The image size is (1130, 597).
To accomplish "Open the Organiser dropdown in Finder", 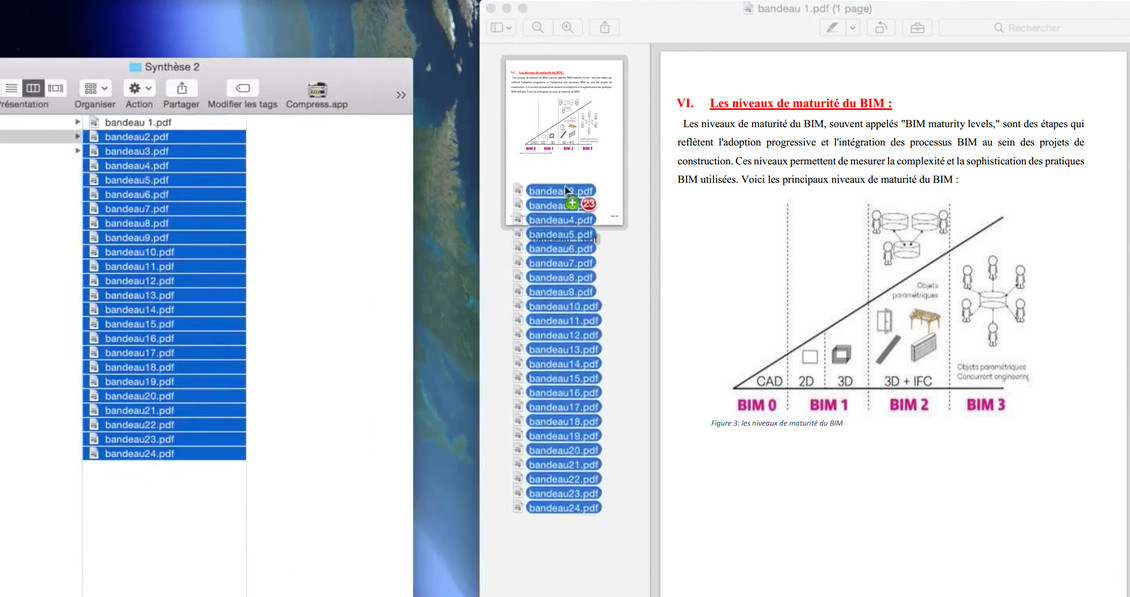I will point(94,88).
